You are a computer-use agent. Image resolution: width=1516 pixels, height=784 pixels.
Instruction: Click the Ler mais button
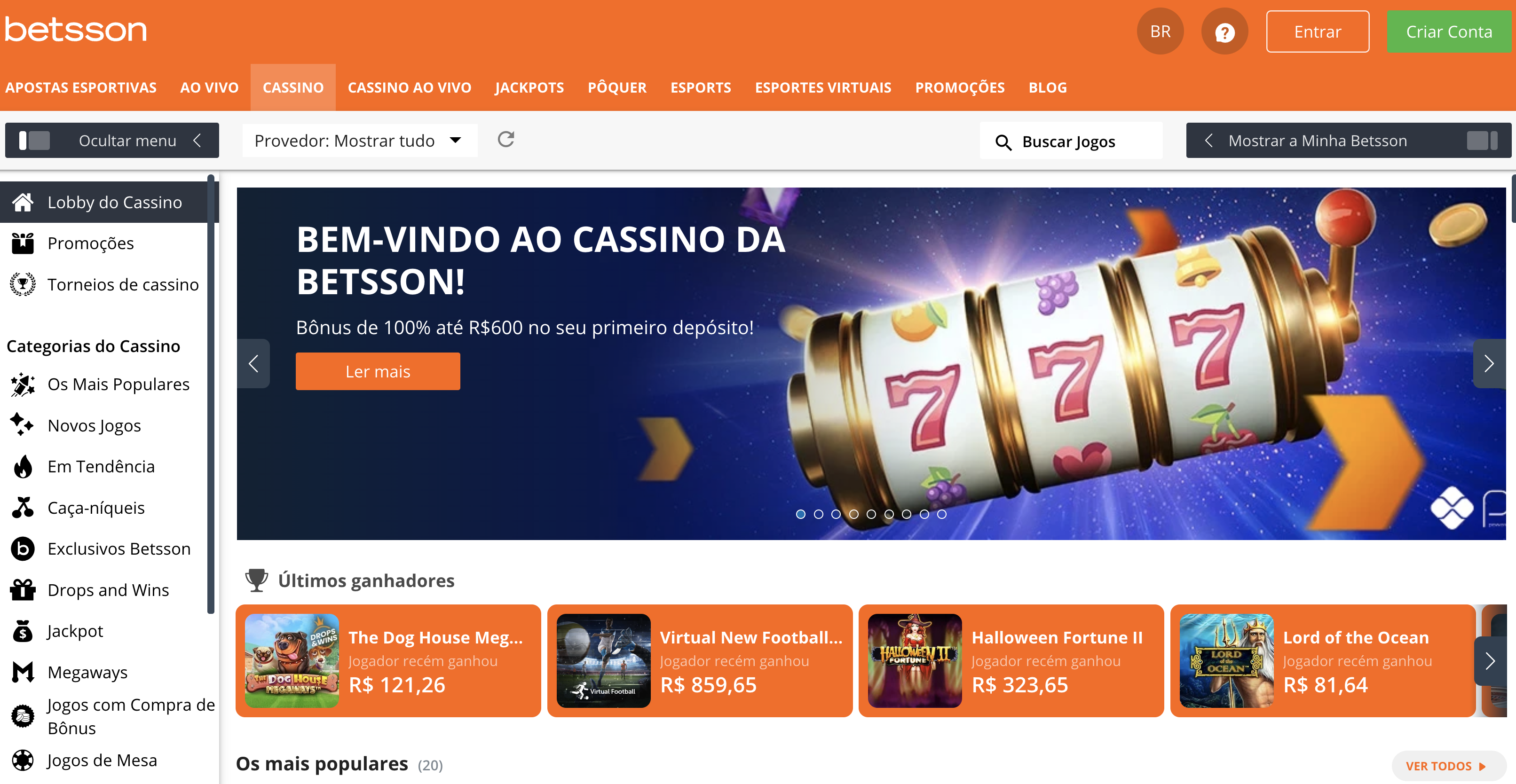point(378,371)
